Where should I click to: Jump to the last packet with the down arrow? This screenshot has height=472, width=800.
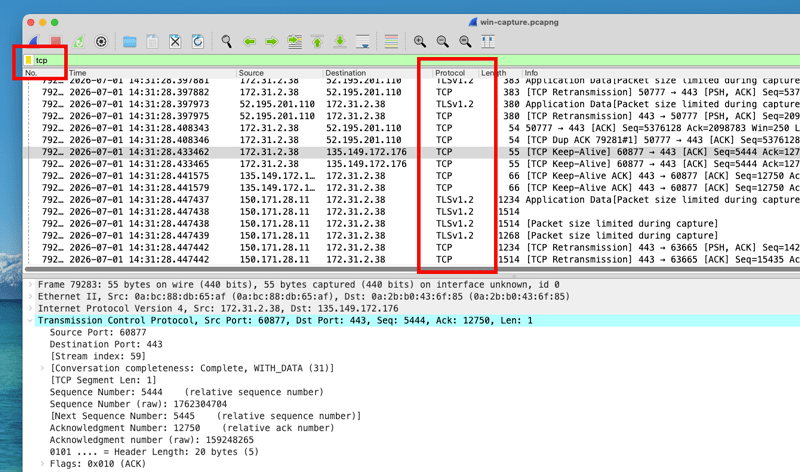(340, 42)
